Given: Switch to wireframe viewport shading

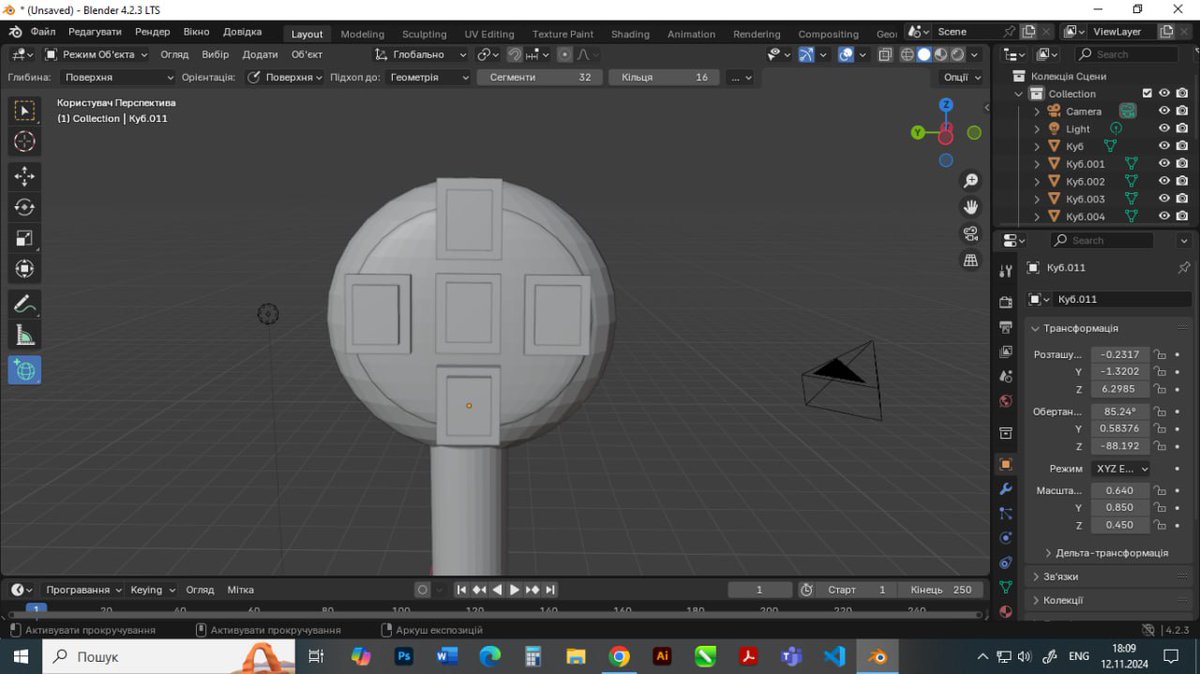Looking at the screenshot, I should coord(907,55).
